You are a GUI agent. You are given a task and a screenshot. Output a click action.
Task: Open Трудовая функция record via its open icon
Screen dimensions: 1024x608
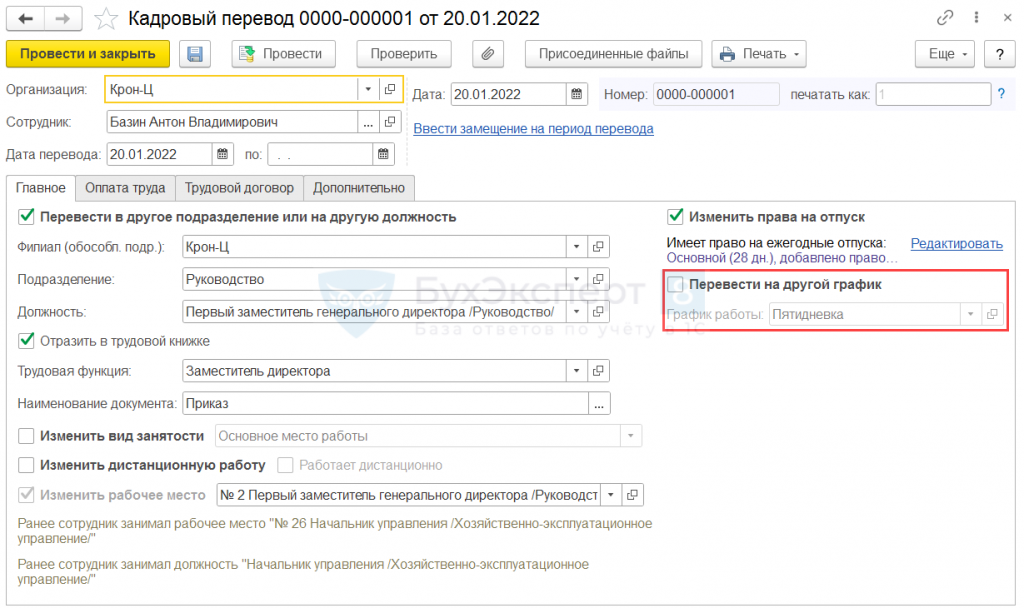pyautogui.click(x=598, y=370)
